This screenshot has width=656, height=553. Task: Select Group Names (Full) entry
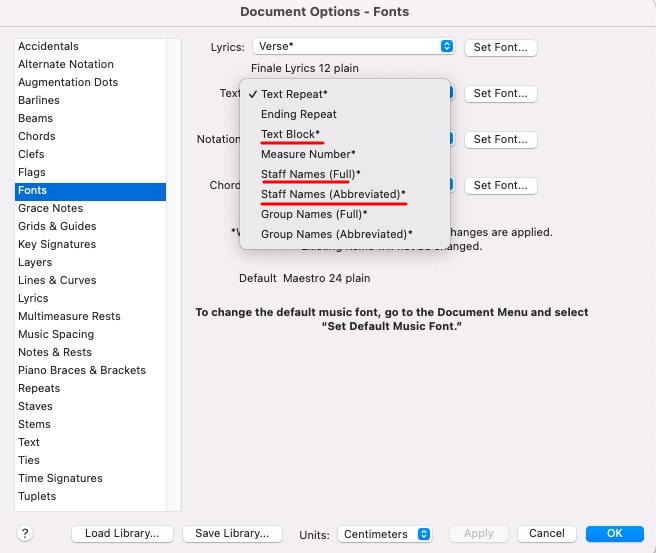coord(314,214)
